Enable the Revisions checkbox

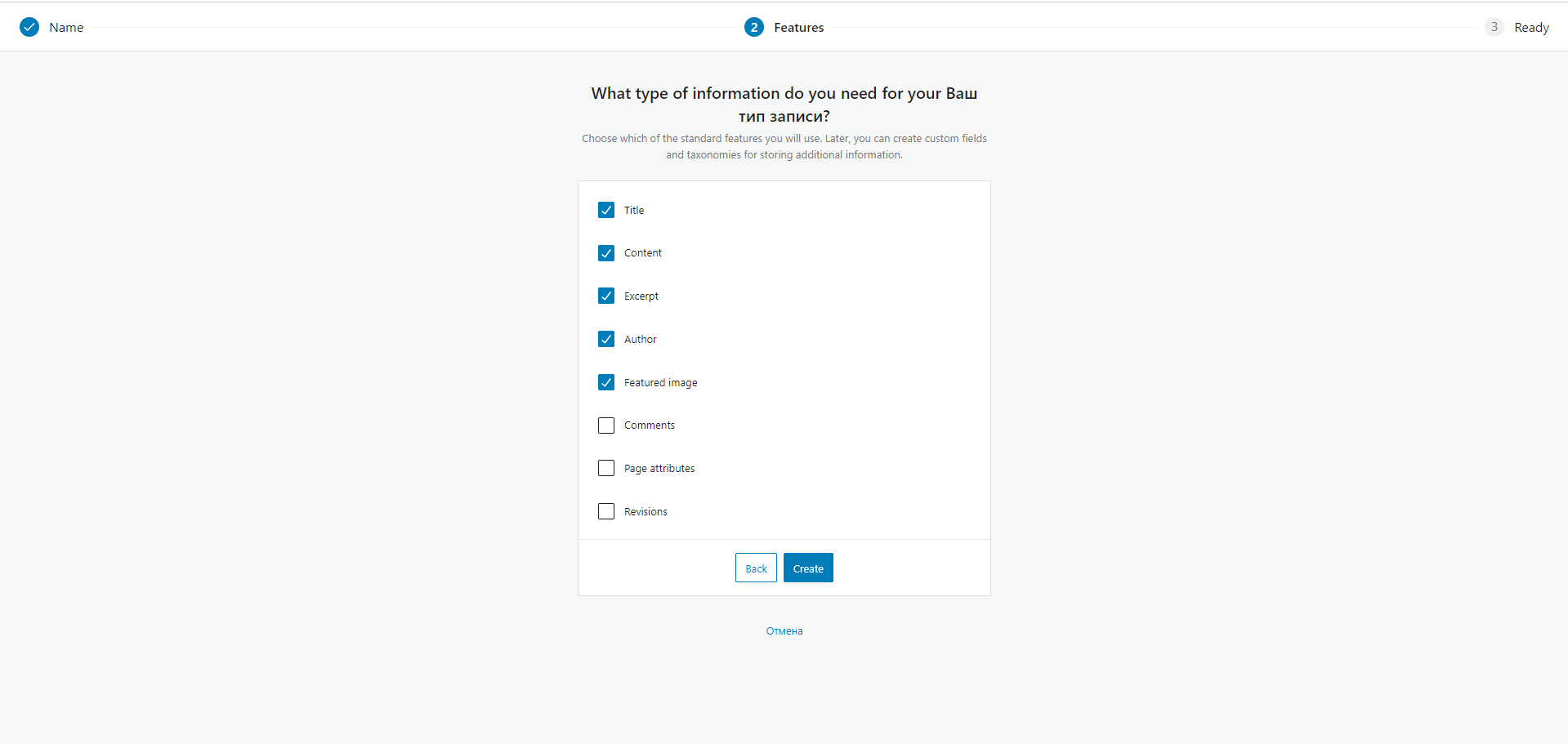pyautogui.click(x=606, y=511)
